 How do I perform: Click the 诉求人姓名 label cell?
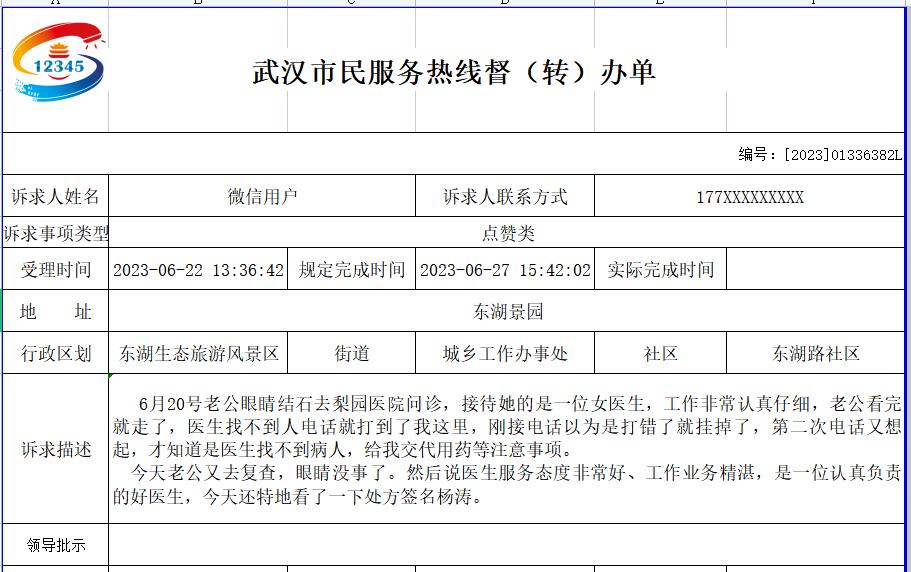point(56,197)
